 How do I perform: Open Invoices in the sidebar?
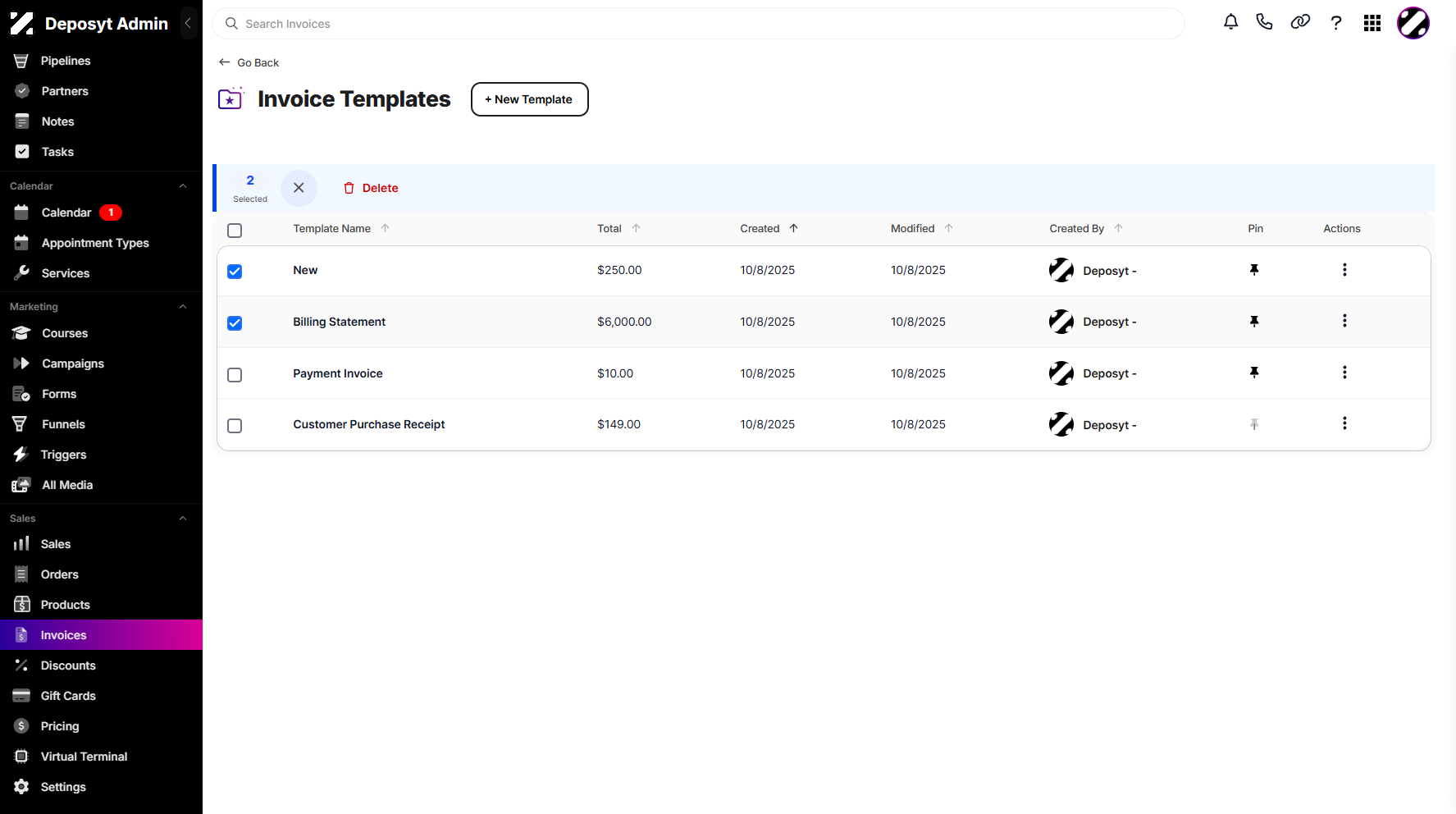tap(101, 635)
